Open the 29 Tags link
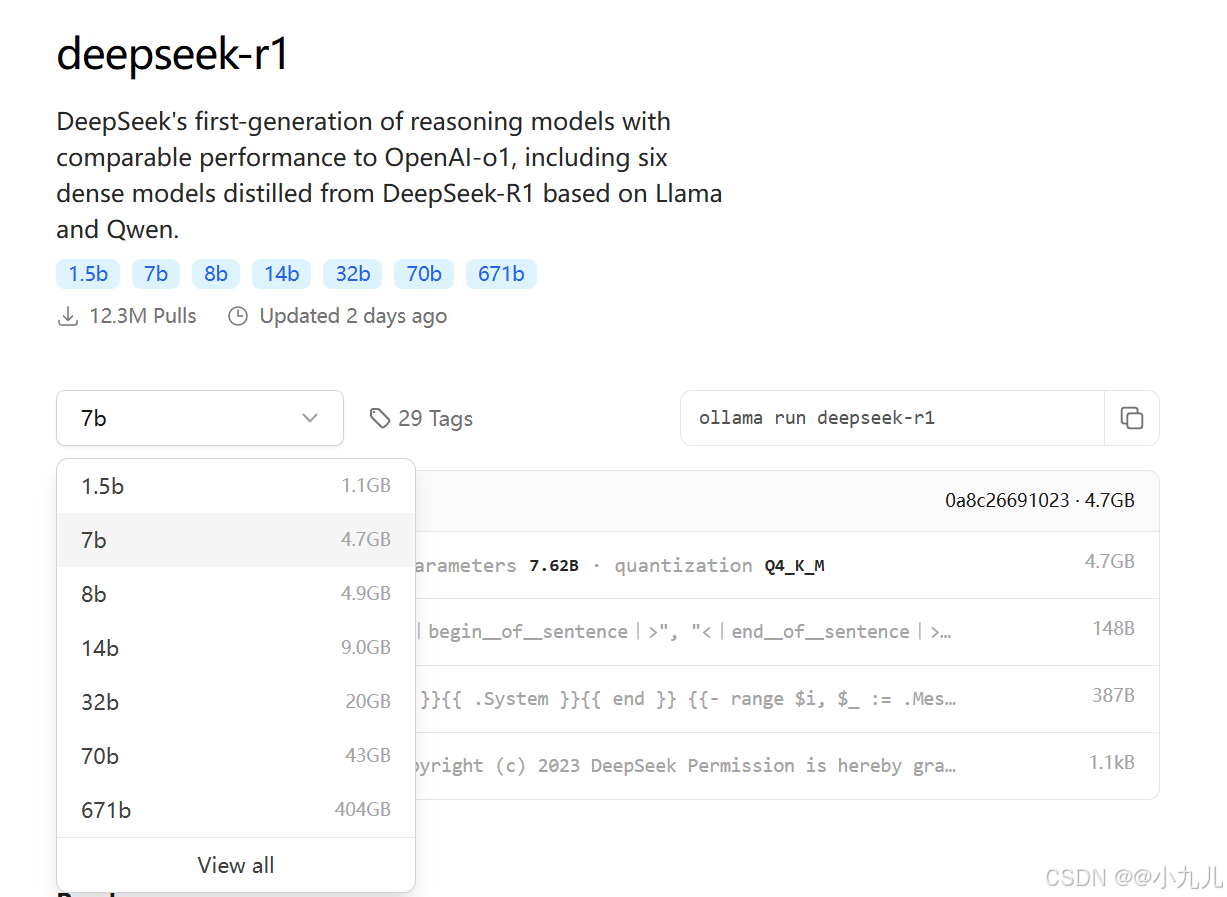1227x897 pixels. point(421,418)
